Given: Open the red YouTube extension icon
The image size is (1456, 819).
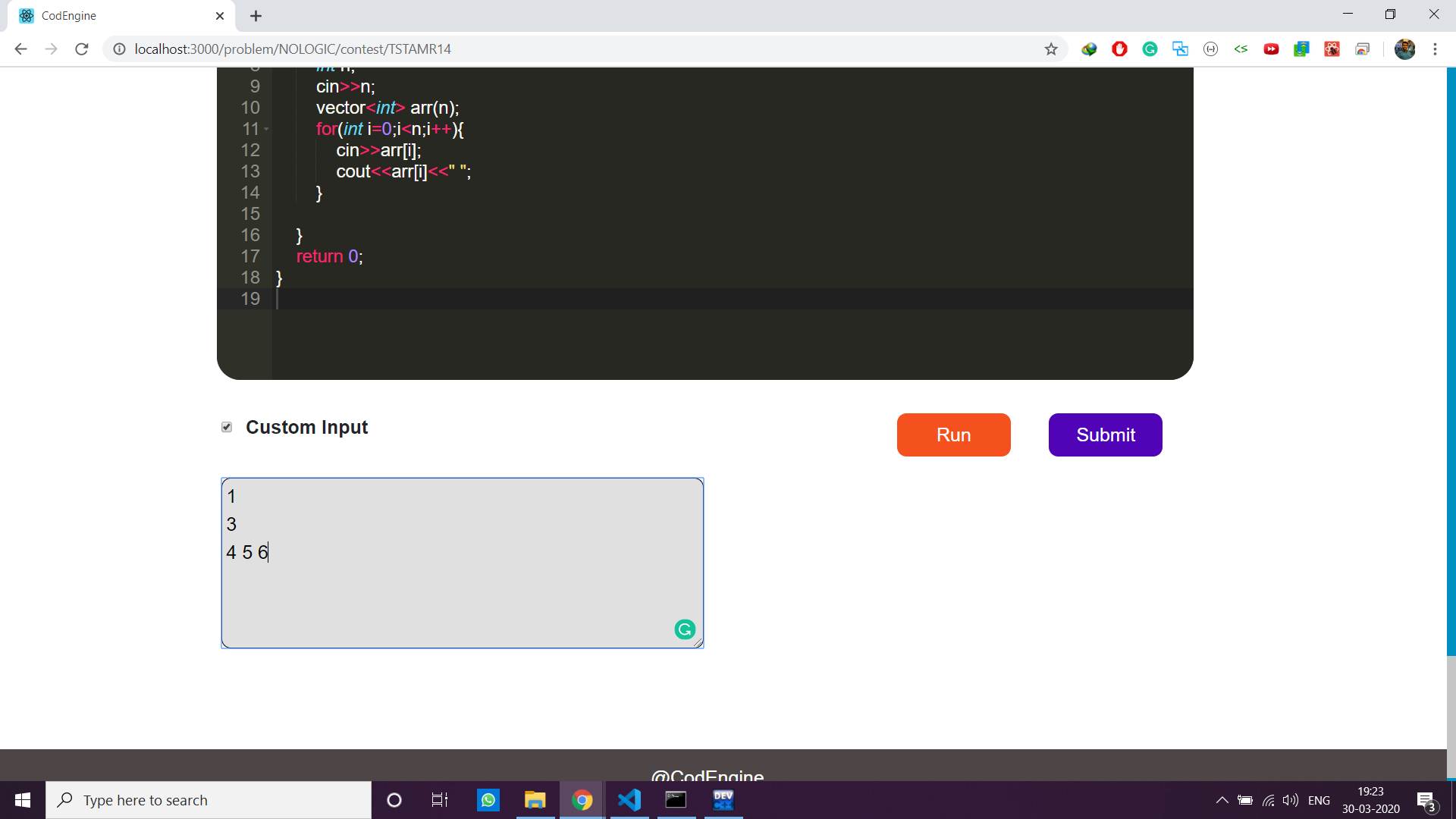Looking at the screenshot, I should coord(1271,49).
